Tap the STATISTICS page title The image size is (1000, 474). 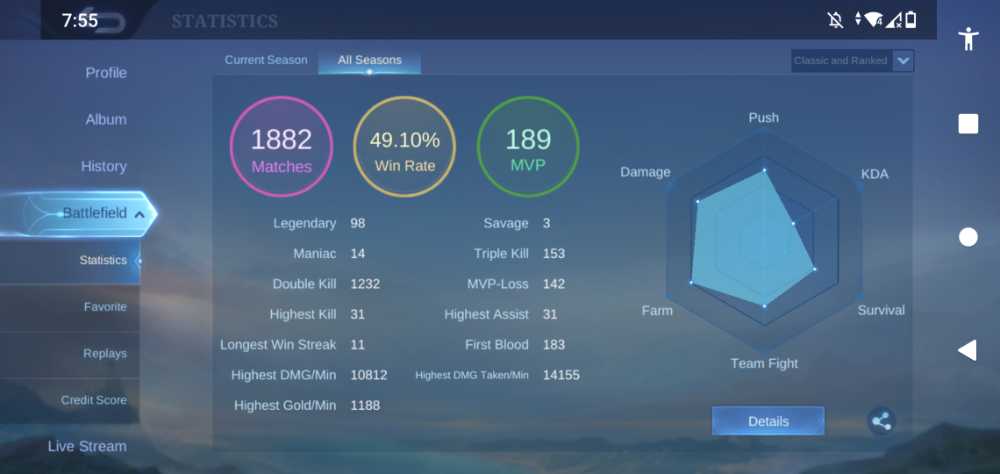(224, 22)
